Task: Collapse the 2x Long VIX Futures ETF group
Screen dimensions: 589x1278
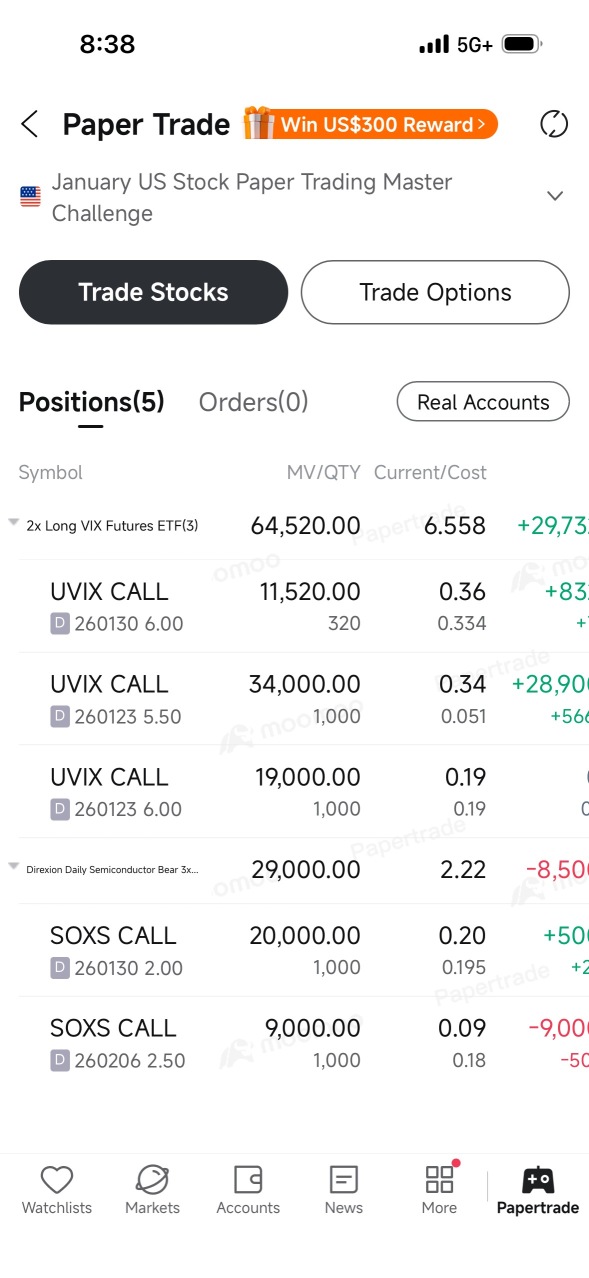Action: click(x=14, y=523)
